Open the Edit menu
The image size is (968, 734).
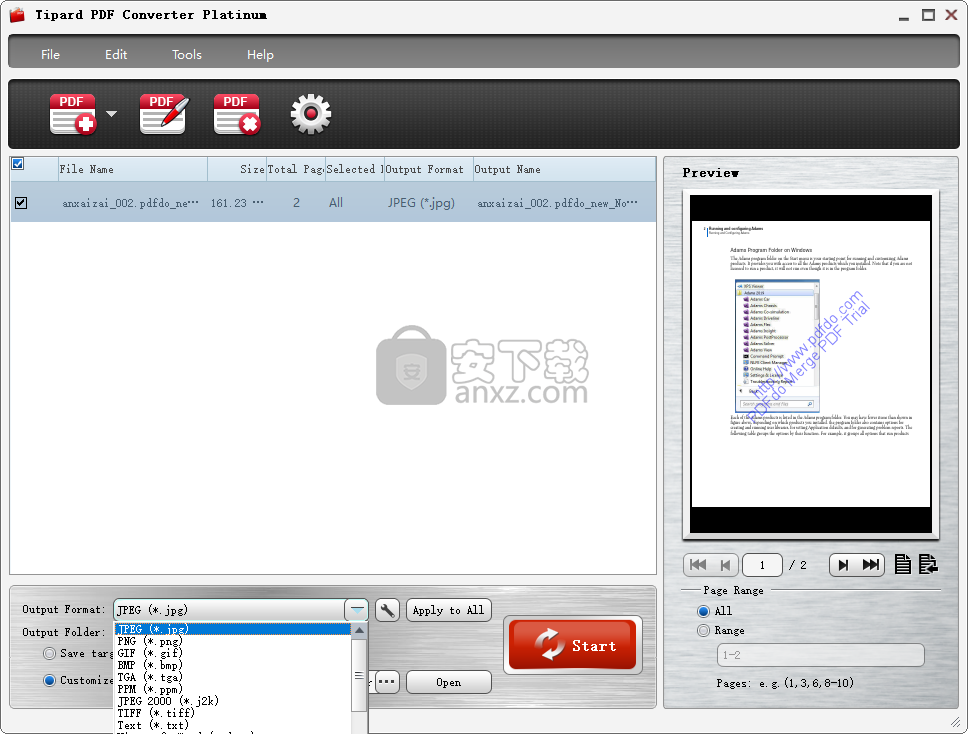pyautogui.click(x=116, y=54)
